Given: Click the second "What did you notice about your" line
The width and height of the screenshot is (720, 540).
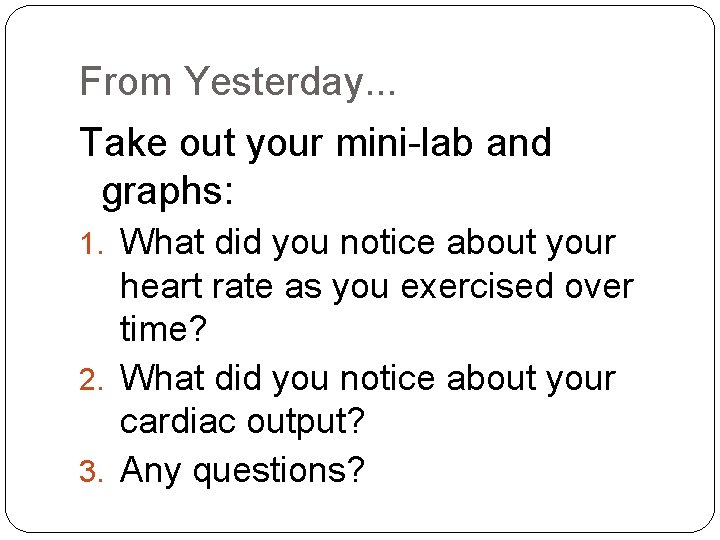Looking at the screenshot, I should tap(368, 380).
